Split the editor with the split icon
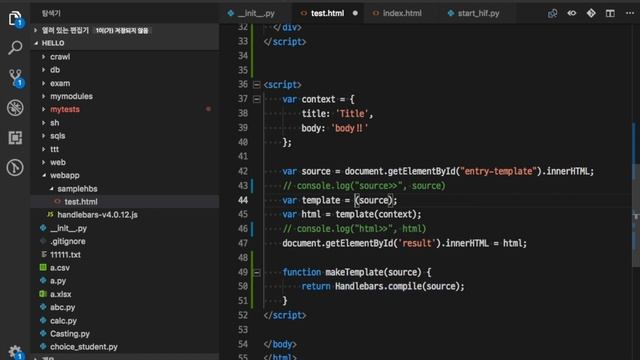The height and width of the screenshot is (360, 640). (610, 13)
